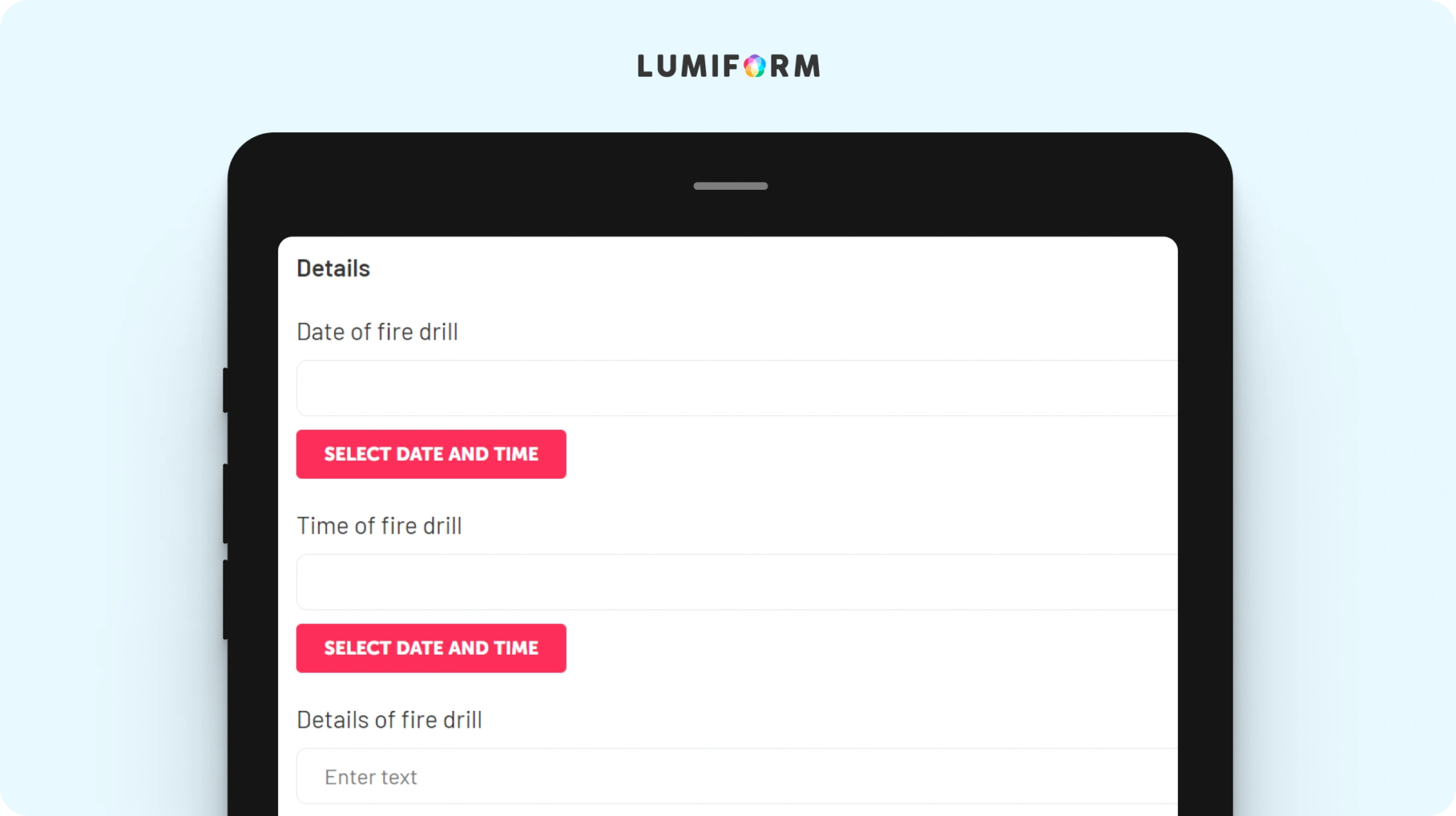Viewport: 1456px width, 816px height.
Task: Click the Time of fire drill label
Action: pyautogui.click(x=380, y=526)
